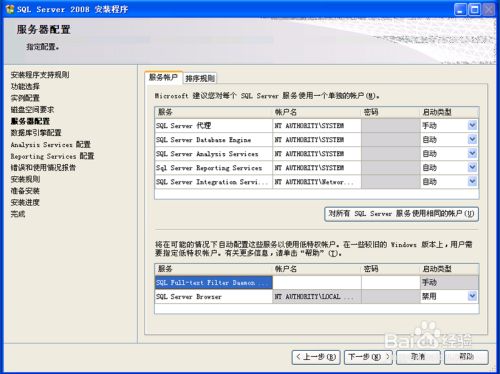
Task: Click 服务 column header in upper table
Action: point(213,112)
